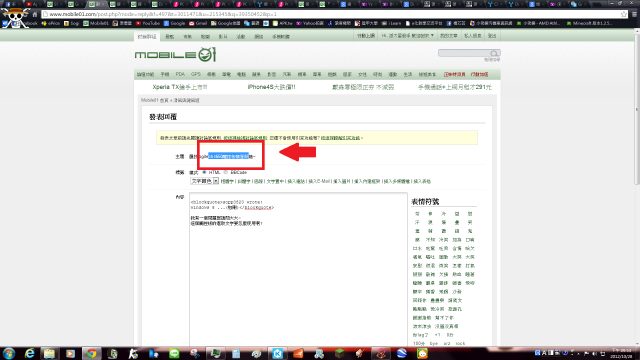Open the iPhone4S price drop promo link

(x=271, y=87)
